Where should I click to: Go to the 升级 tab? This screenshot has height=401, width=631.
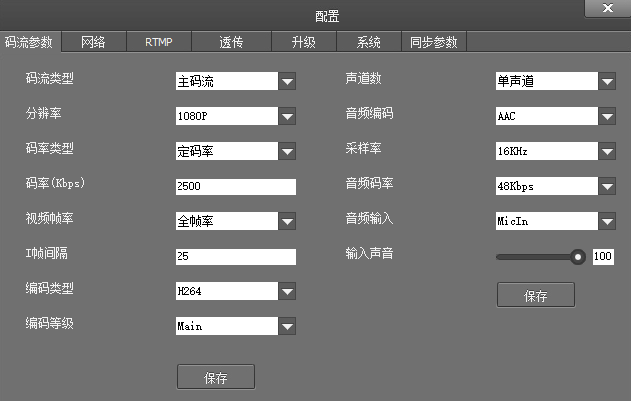(301, 42)
